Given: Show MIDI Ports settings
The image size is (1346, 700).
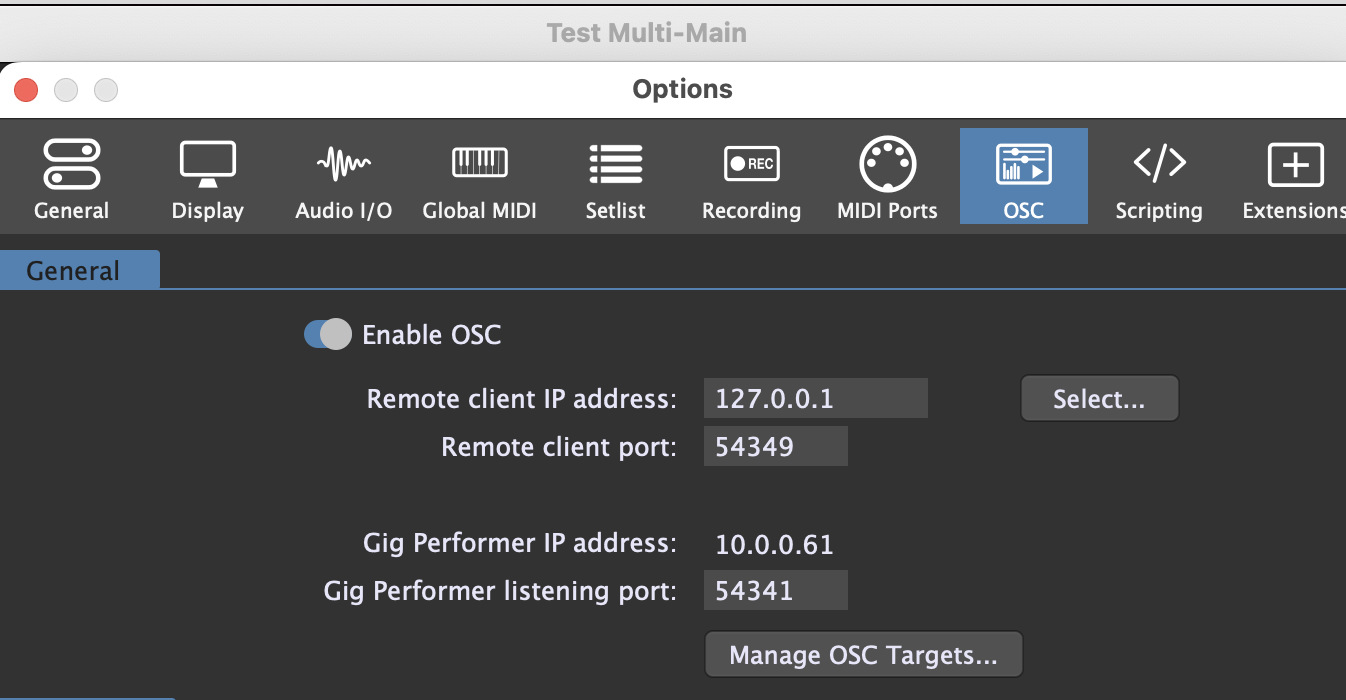Looking at the screenshot, I should (x=887, y=178).
